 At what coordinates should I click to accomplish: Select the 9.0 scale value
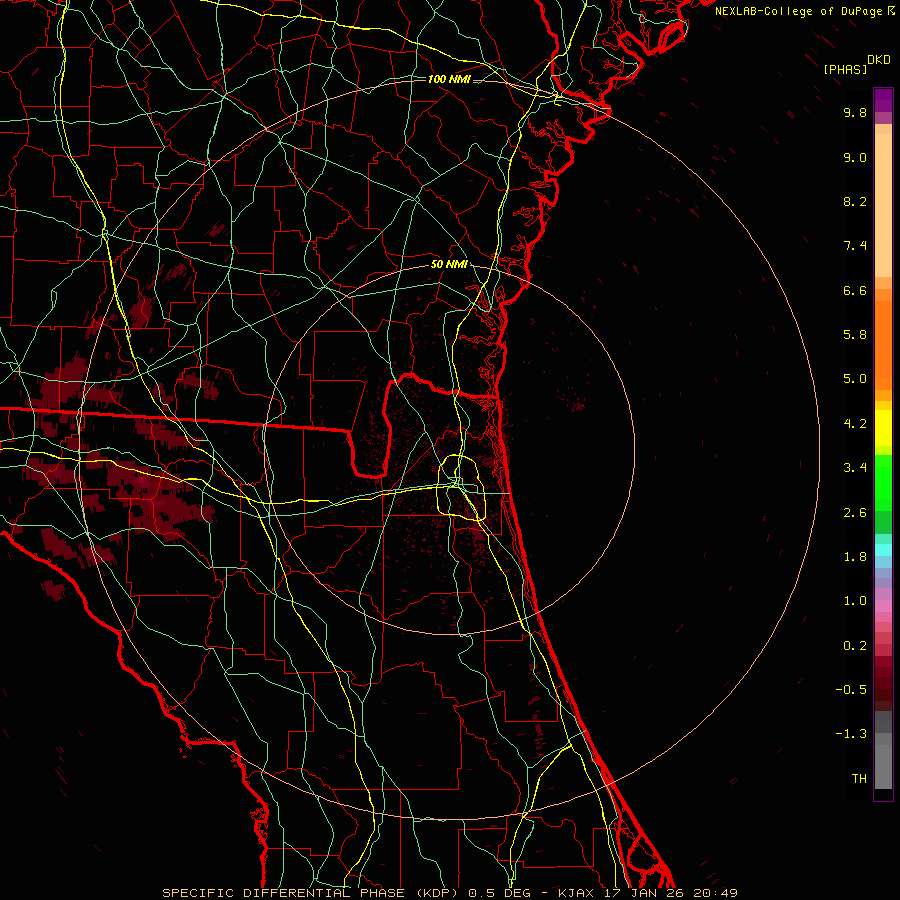click(855, 157)
